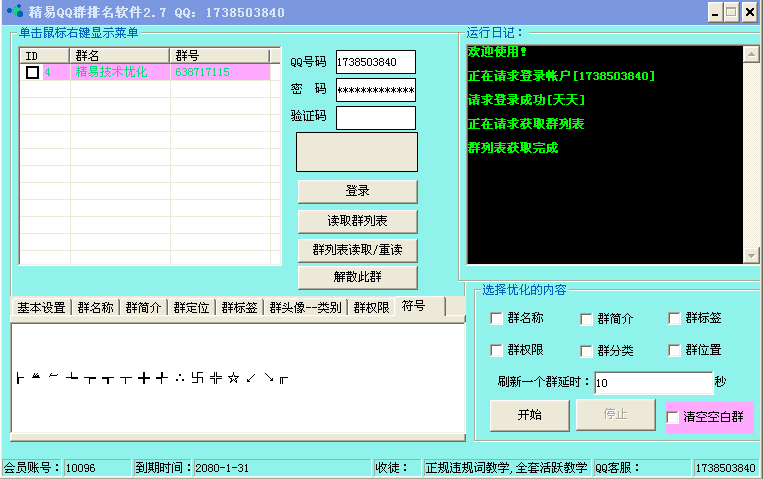The image size is (763, 479).
Task: Click the 验证码 input field
Action: [376, 118]
